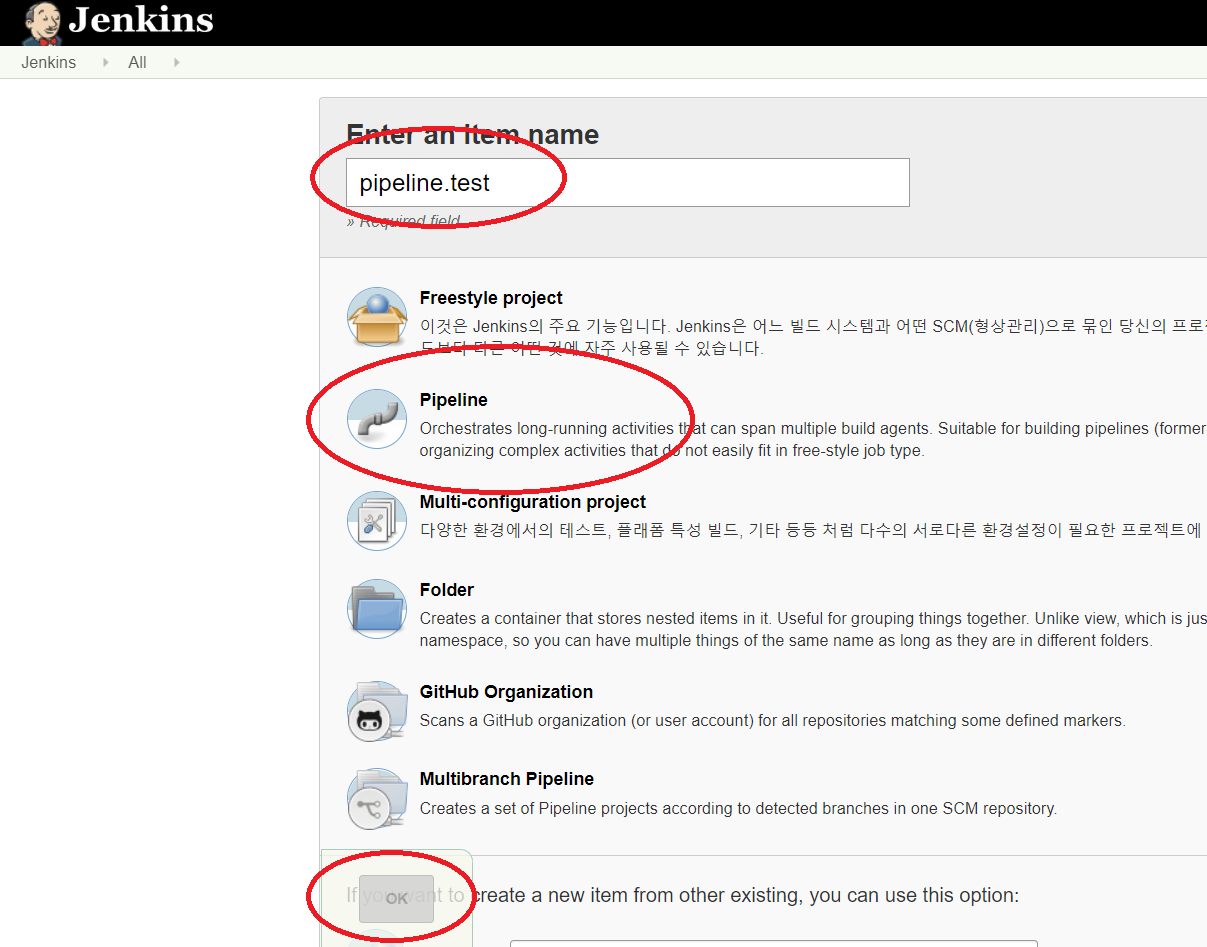
Task: Choose the Multi-configuration project title
Action: 533,502
